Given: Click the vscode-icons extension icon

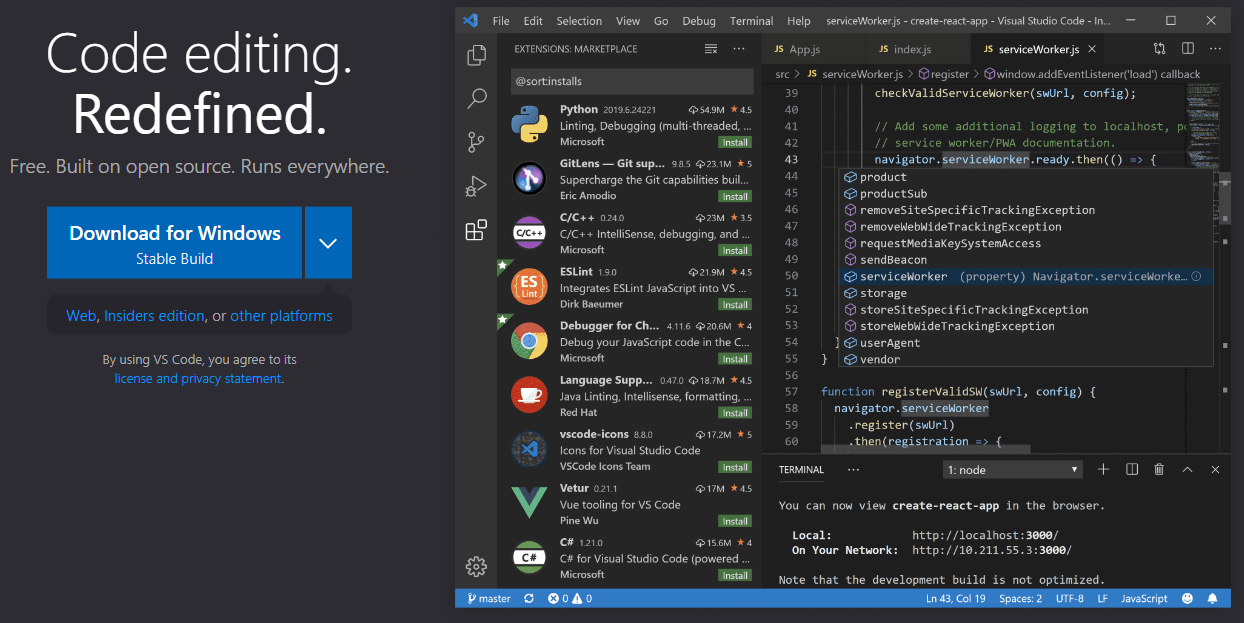Looking at the screenshot, I should (x=529, y=449).
